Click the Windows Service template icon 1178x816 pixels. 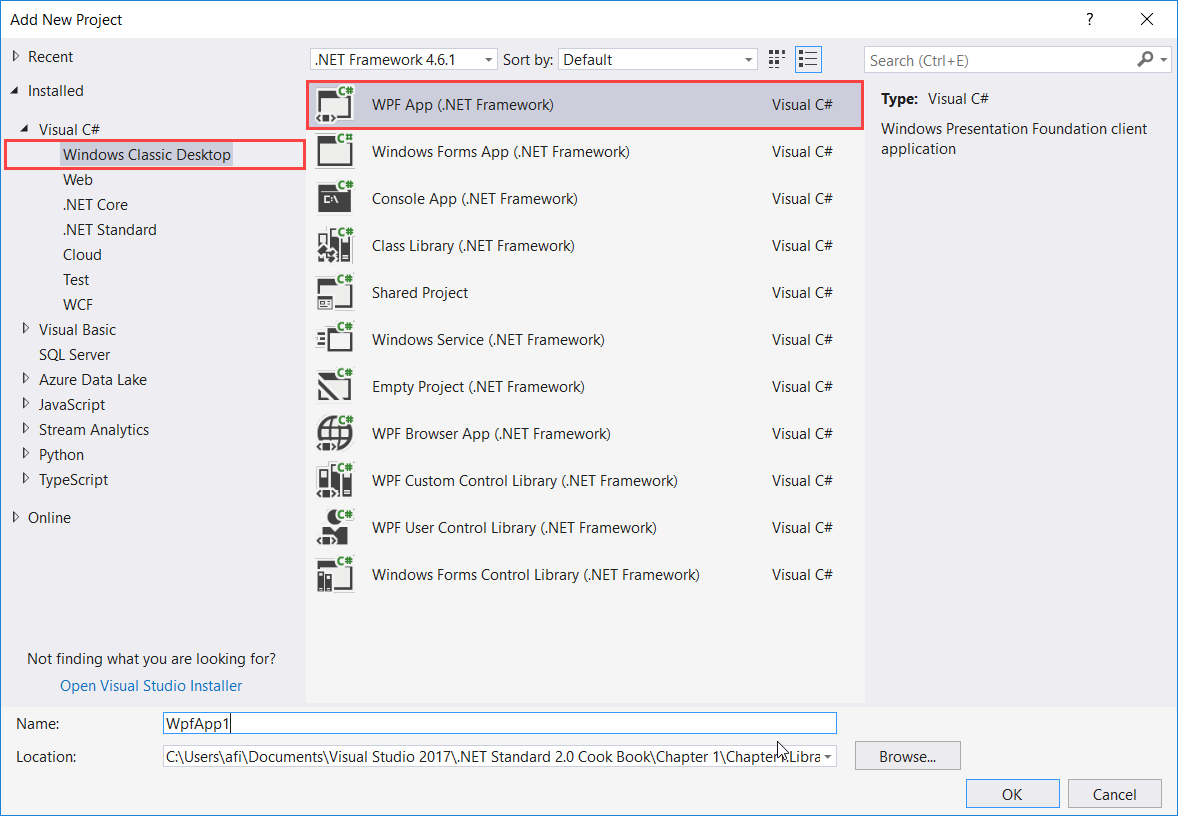pyautogui.click(x=335, y=340)
